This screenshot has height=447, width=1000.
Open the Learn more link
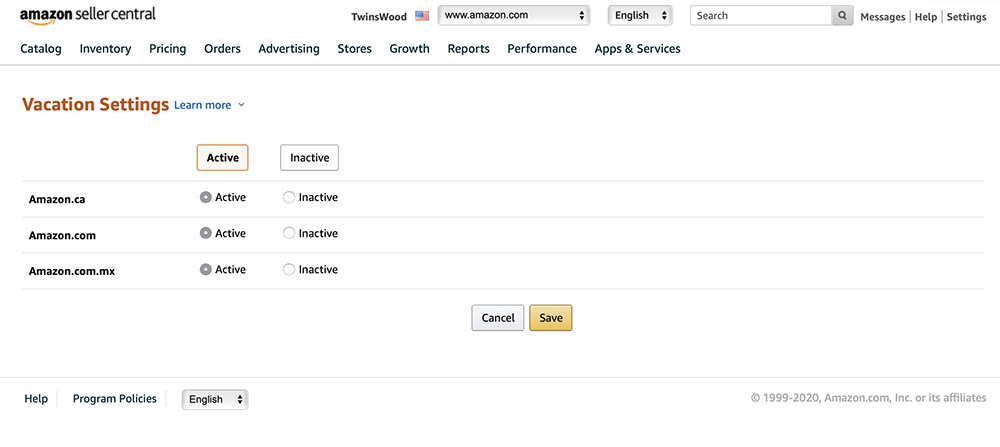point(203,105)
